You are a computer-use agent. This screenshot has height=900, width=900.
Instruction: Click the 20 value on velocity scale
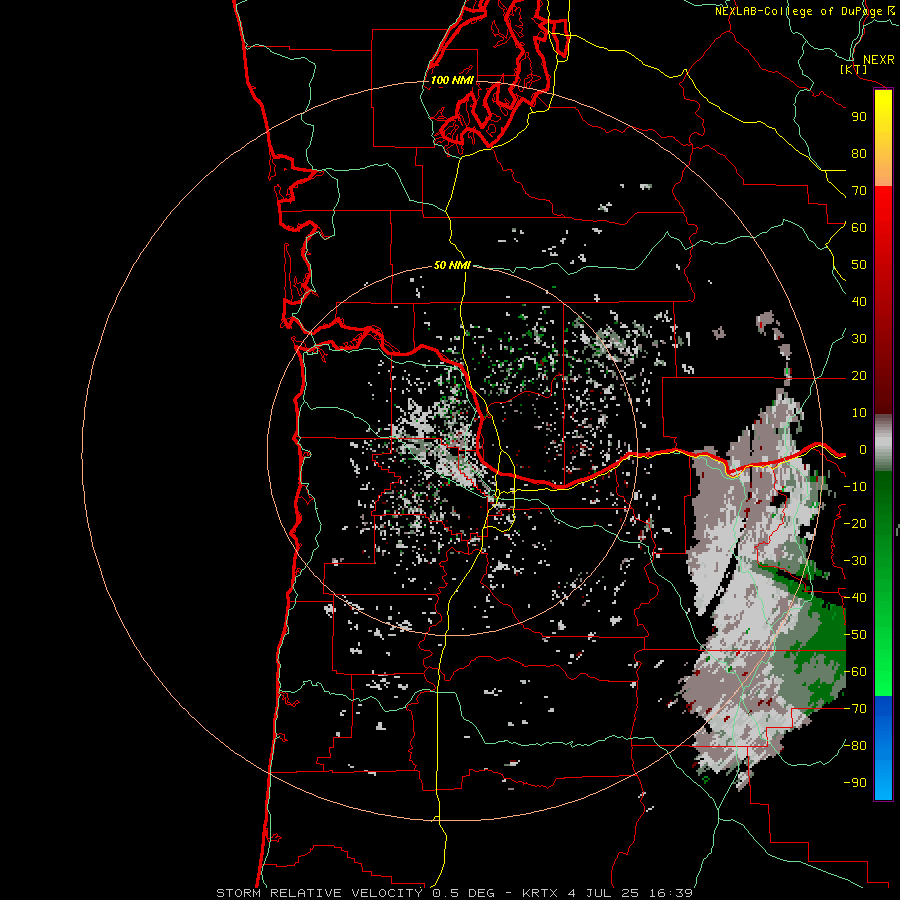coord(859,376)
